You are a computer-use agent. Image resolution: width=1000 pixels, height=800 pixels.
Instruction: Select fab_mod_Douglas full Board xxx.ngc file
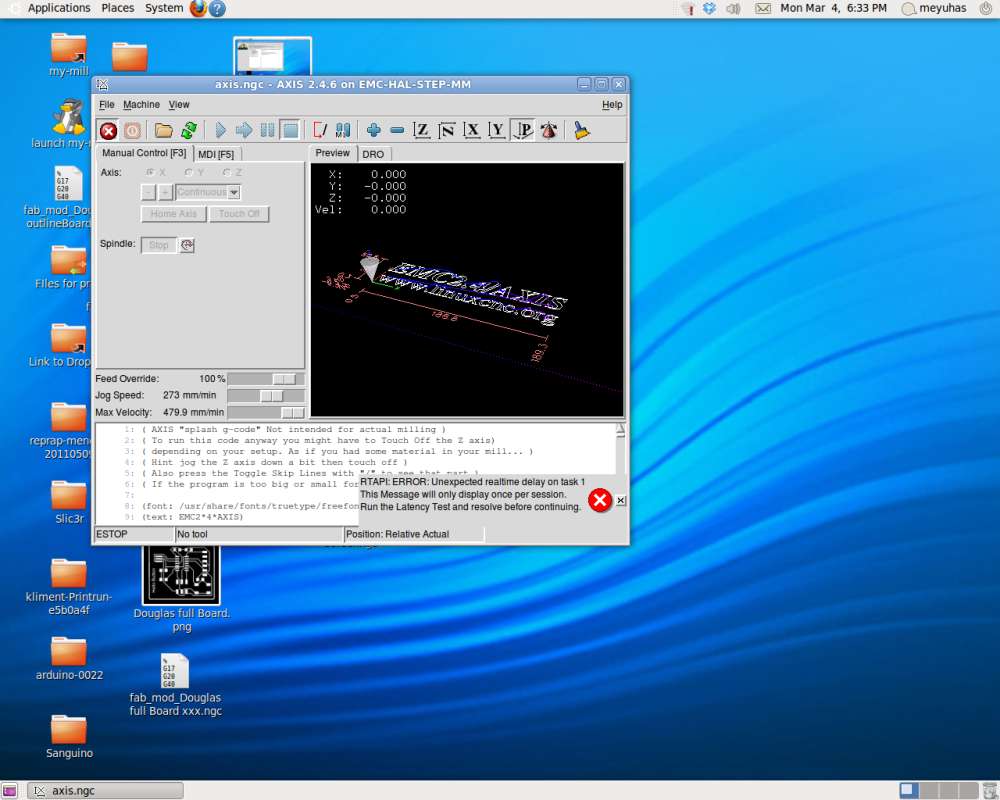pyautogui.click(x=175, y=685)
